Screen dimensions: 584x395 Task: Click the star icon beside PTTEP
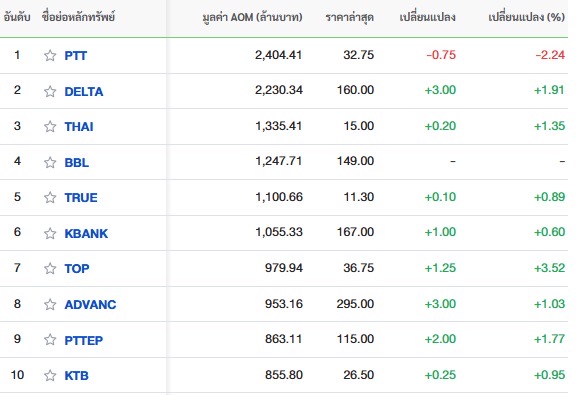(x=50, y=340)
